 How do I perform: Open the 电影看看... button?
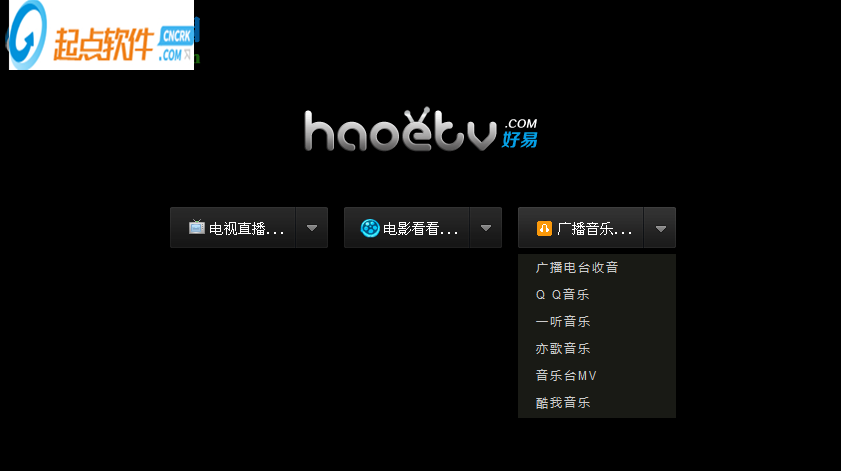point(407,227)
